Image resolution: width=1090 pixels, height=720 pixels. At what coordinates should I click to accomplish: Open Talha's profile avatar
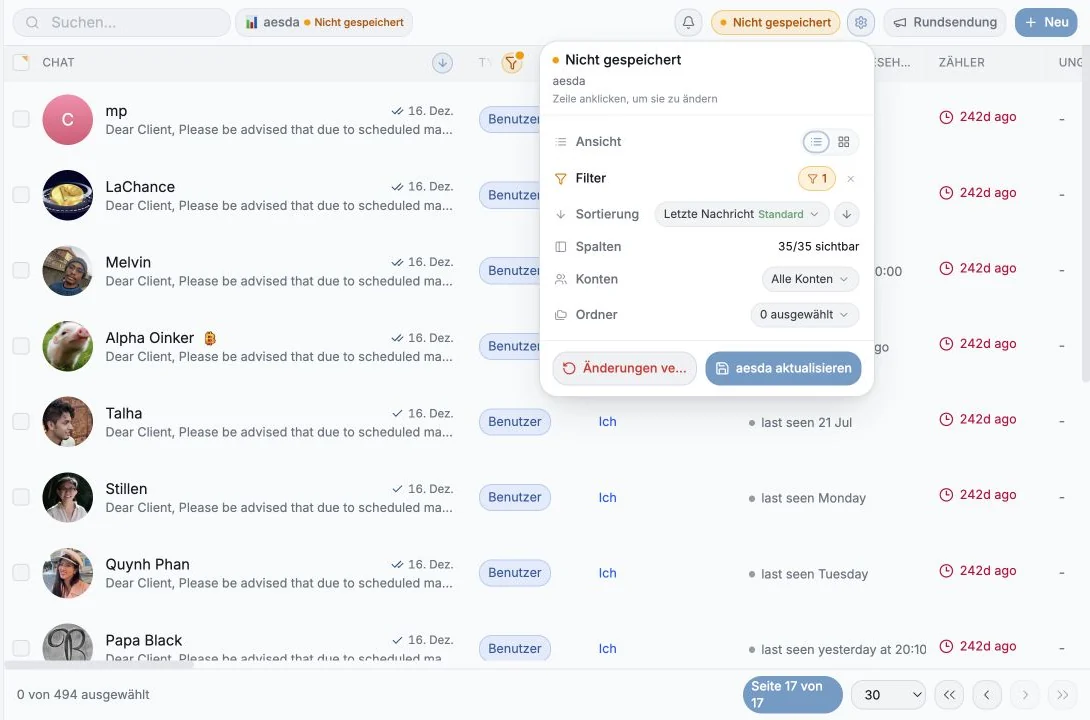click(x=67, y=422)
